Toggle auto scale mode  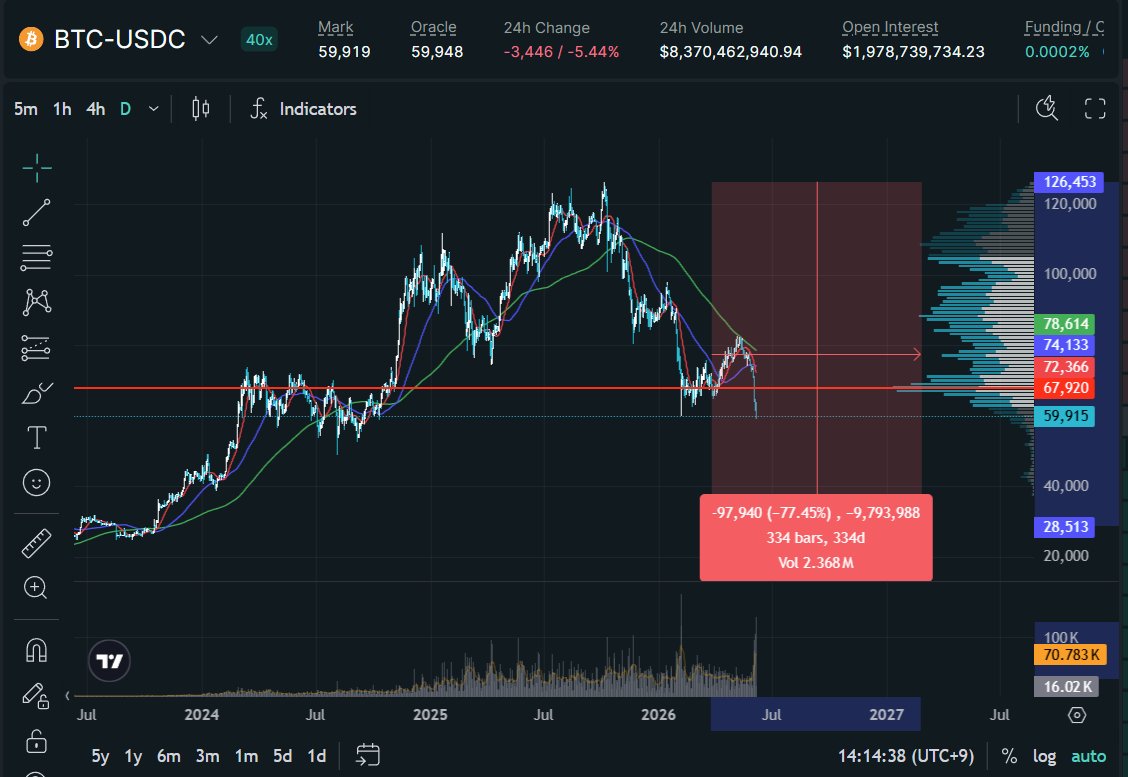pos(1088,756)
